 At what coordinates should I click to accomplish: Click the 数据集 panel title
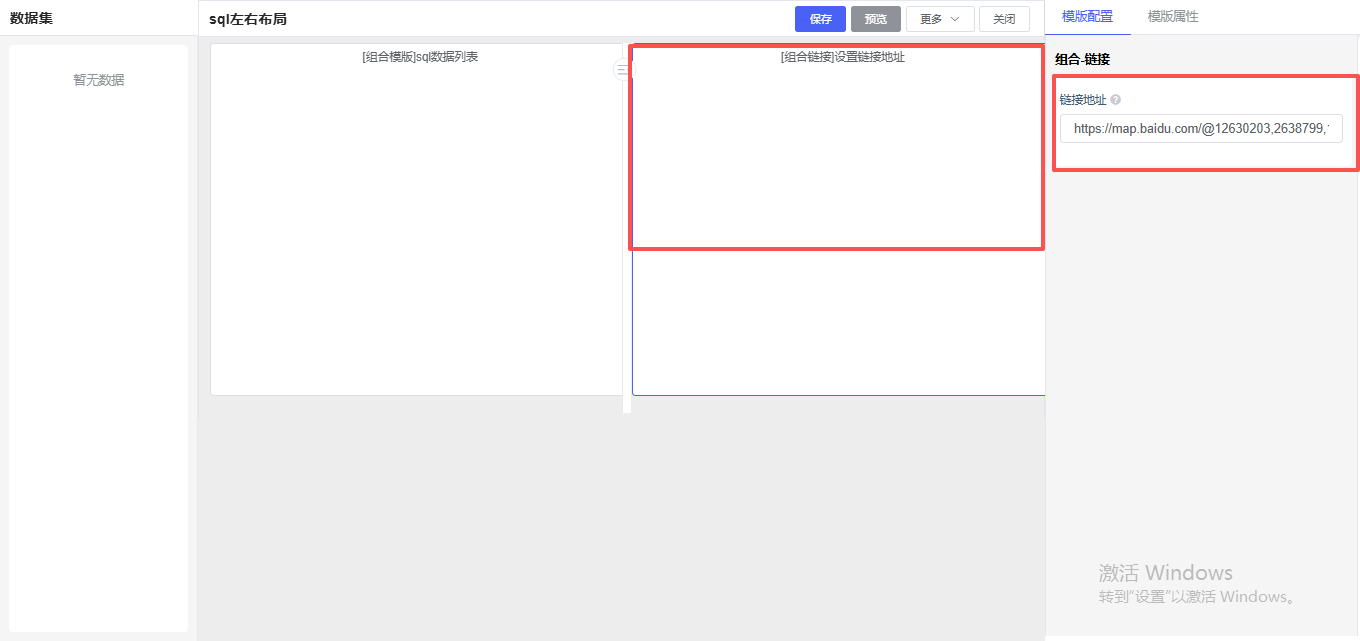[x=30, y=18]
